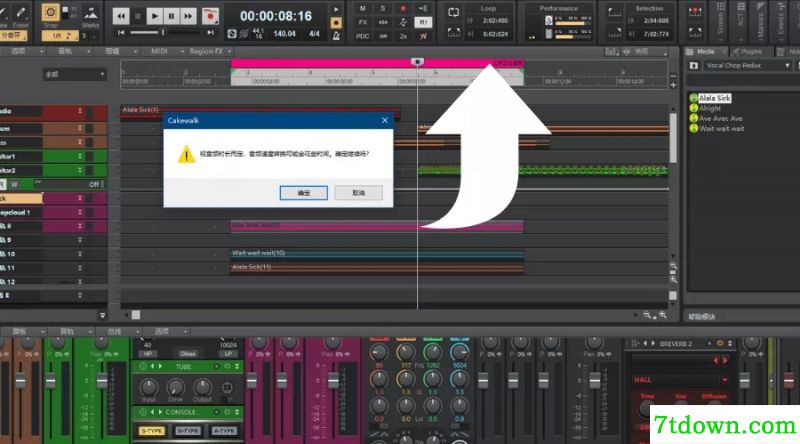This screenshot has height=444, width=800.
Task: Click the audio engine reset icon
Action: (x=232, y=34)
